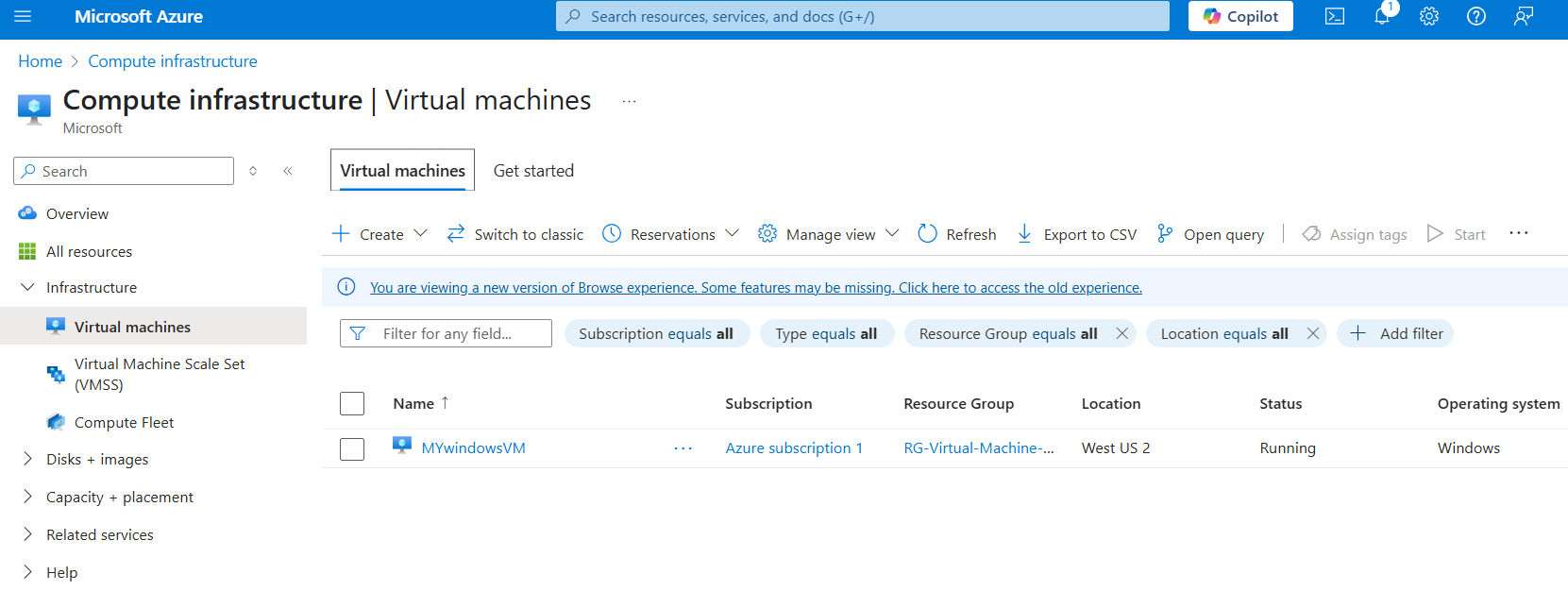Remove the Resource Group filter
The image size is (1568, 591).
(1121, 333)
